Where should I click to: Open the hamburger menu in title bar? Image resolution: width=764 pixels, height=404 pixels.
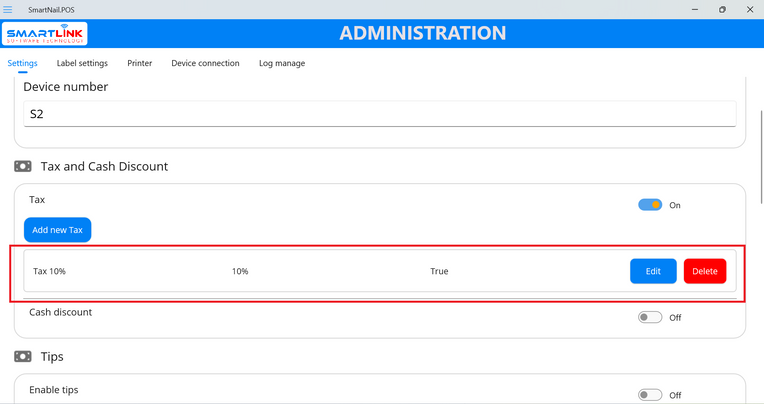pyautogui.click(x=9, y=9)
